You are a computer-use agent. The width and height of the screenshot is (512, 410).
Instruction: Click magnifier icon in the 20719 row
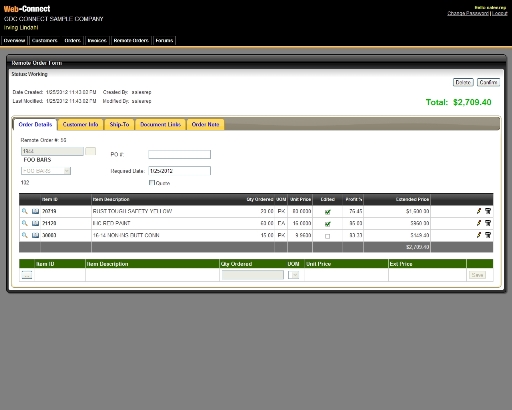coord(24,211)
